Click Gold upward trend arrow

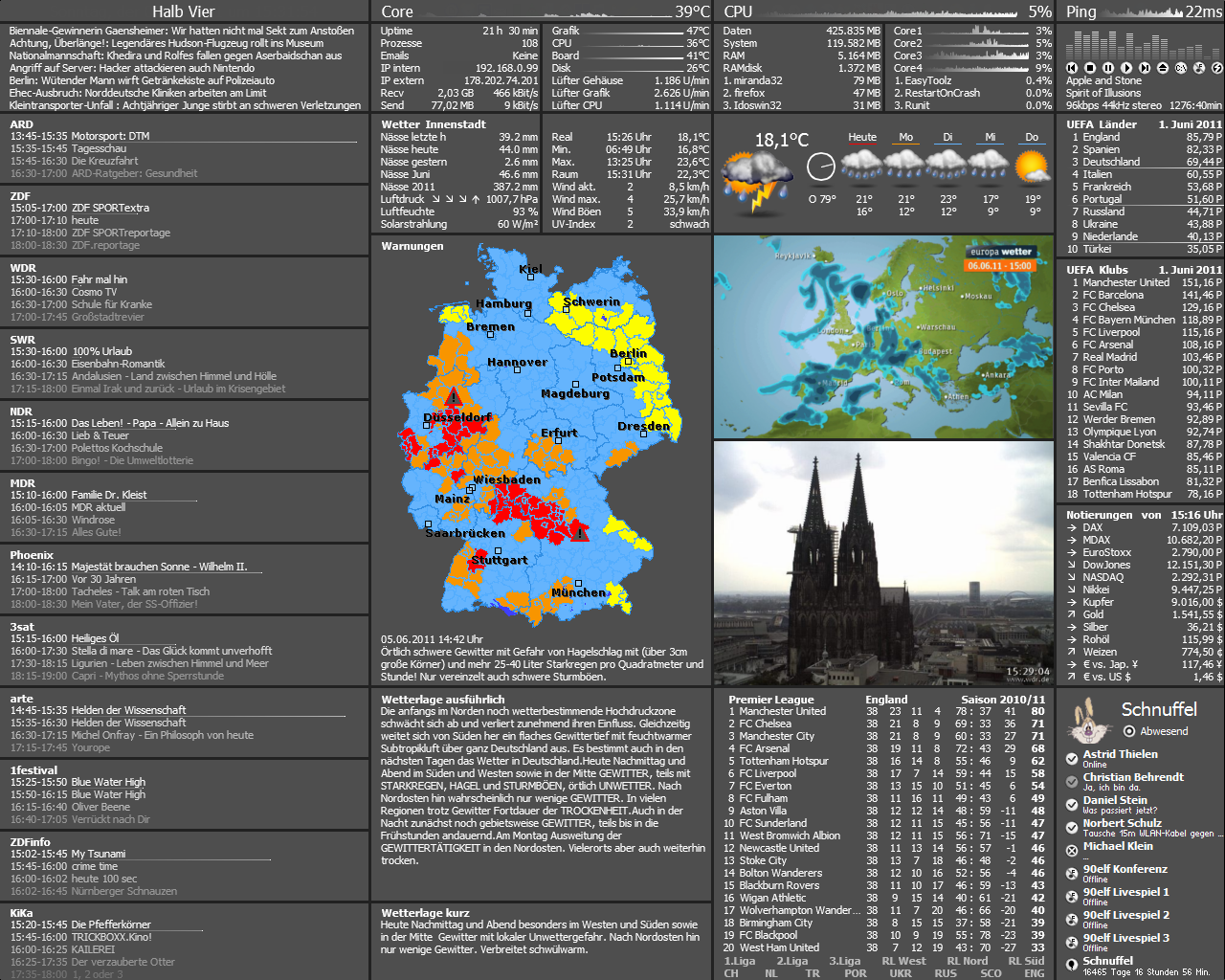click(1072, 614)
